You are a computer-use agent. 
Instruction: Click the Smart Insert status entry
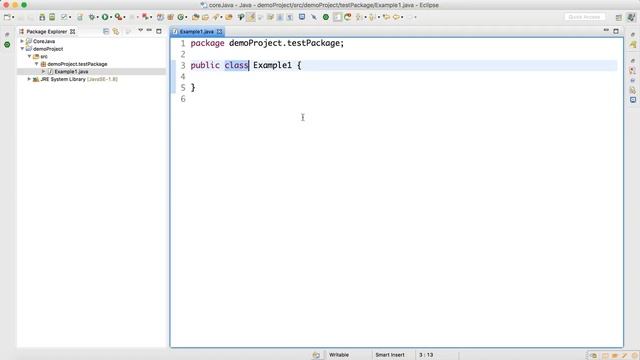pos(390,355)
